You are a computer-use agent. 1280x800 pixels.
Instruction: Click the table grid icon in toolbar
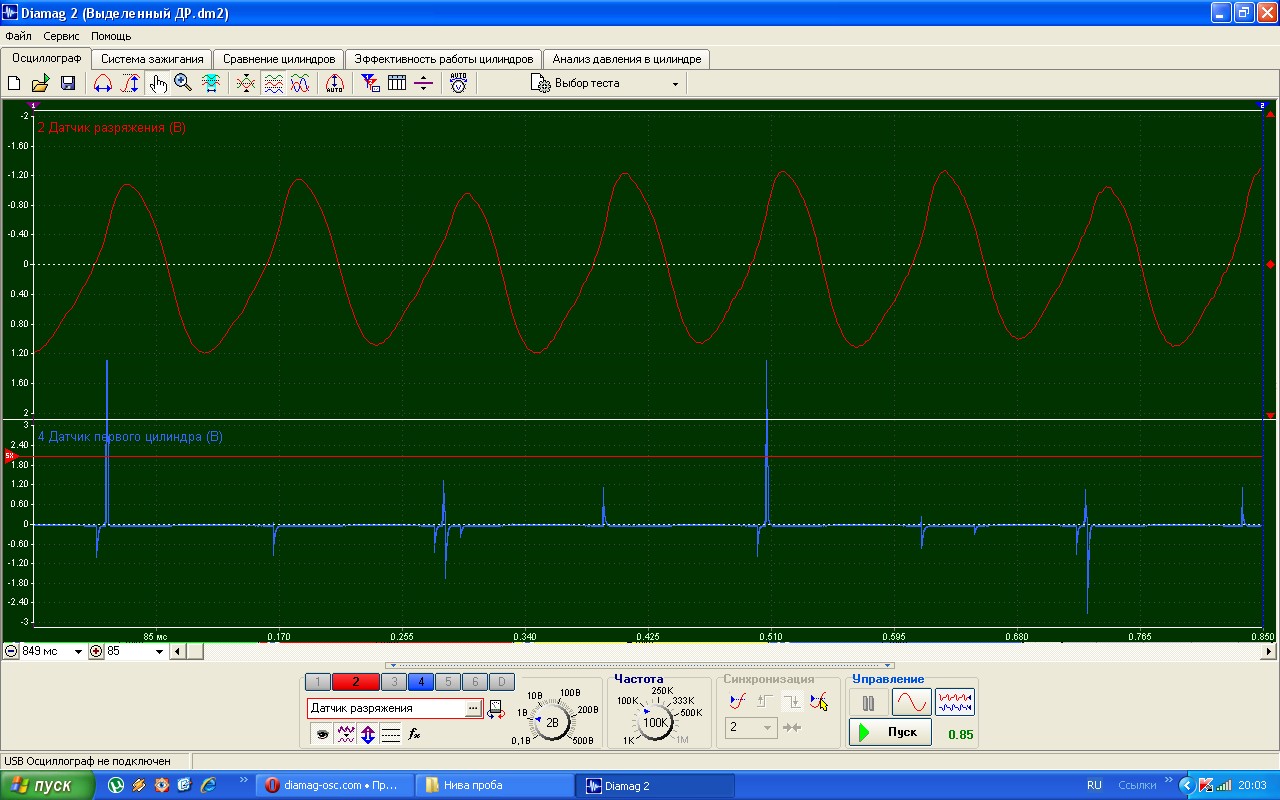[x=397, y=83]
